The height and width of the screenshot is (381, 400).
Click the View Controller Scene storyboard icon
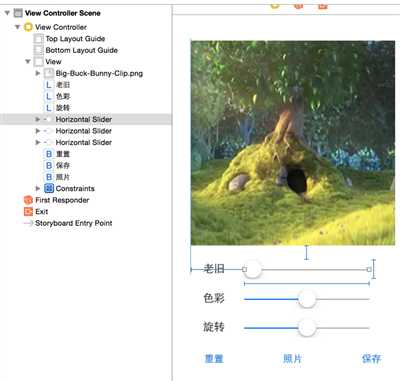[18, 13]
